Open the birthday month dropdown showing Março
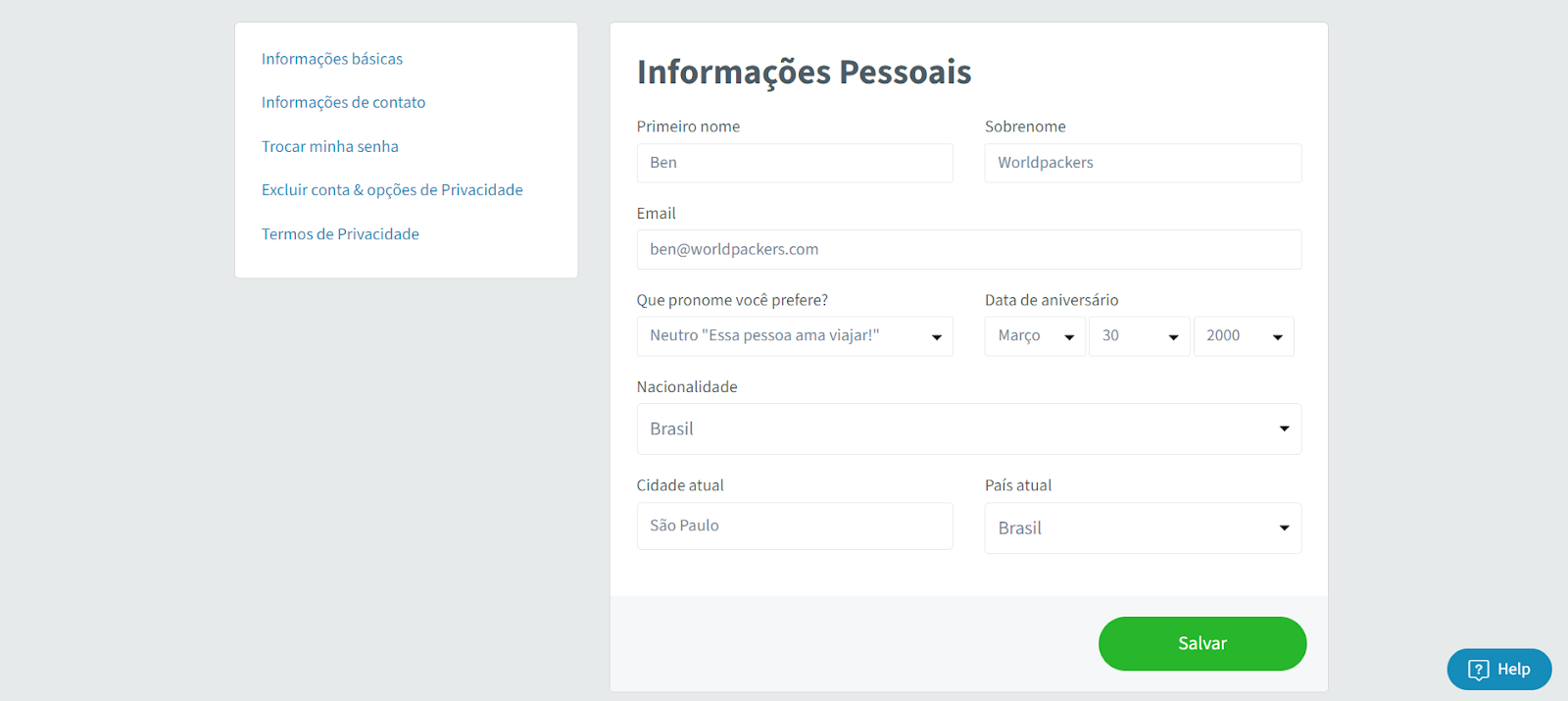This screenshot has width=1568, height=701. (1035, 336)
